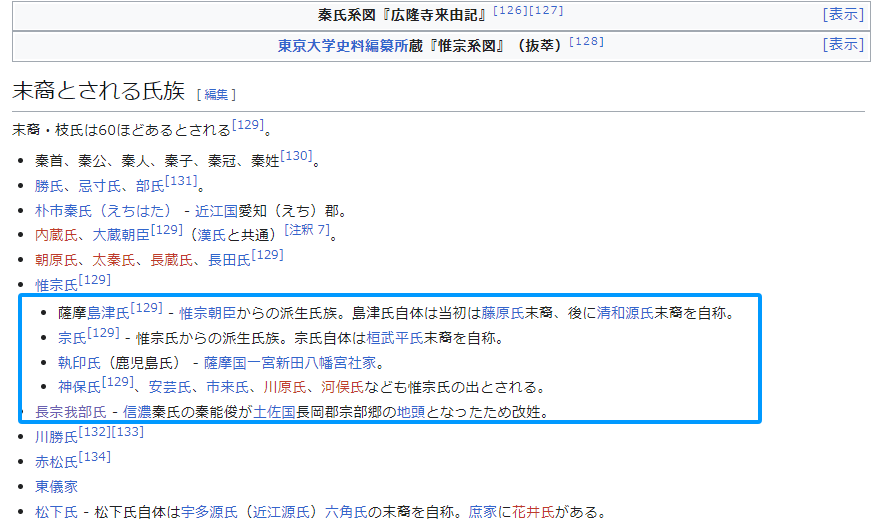
Task: Open citation [129] right after 大蔵朝臣
Action: pyautogui.click(x=167, y=230)
